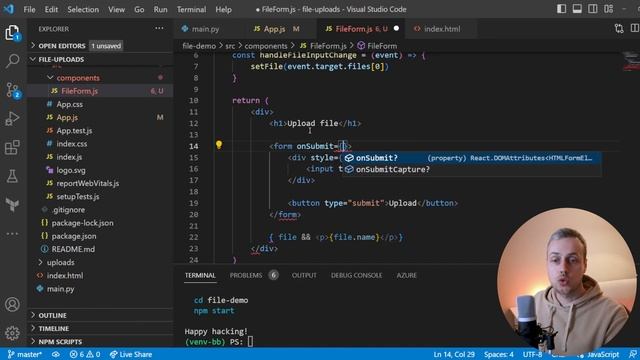The height and width of the screenshot is (360, 640).
Task: Toggle secondary side bar layout icon
Action: (x=593, y=9)
